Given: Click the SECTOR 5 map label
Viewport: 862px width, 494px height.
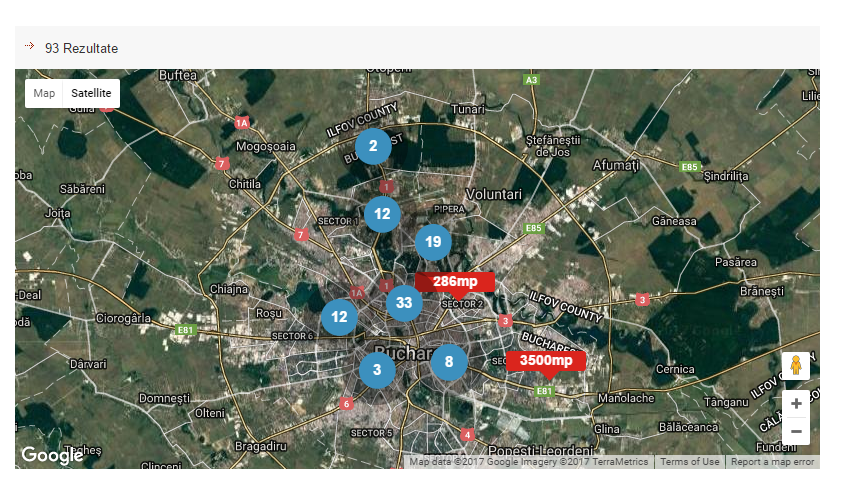Looking at the screenshot, I should (372, 433).
